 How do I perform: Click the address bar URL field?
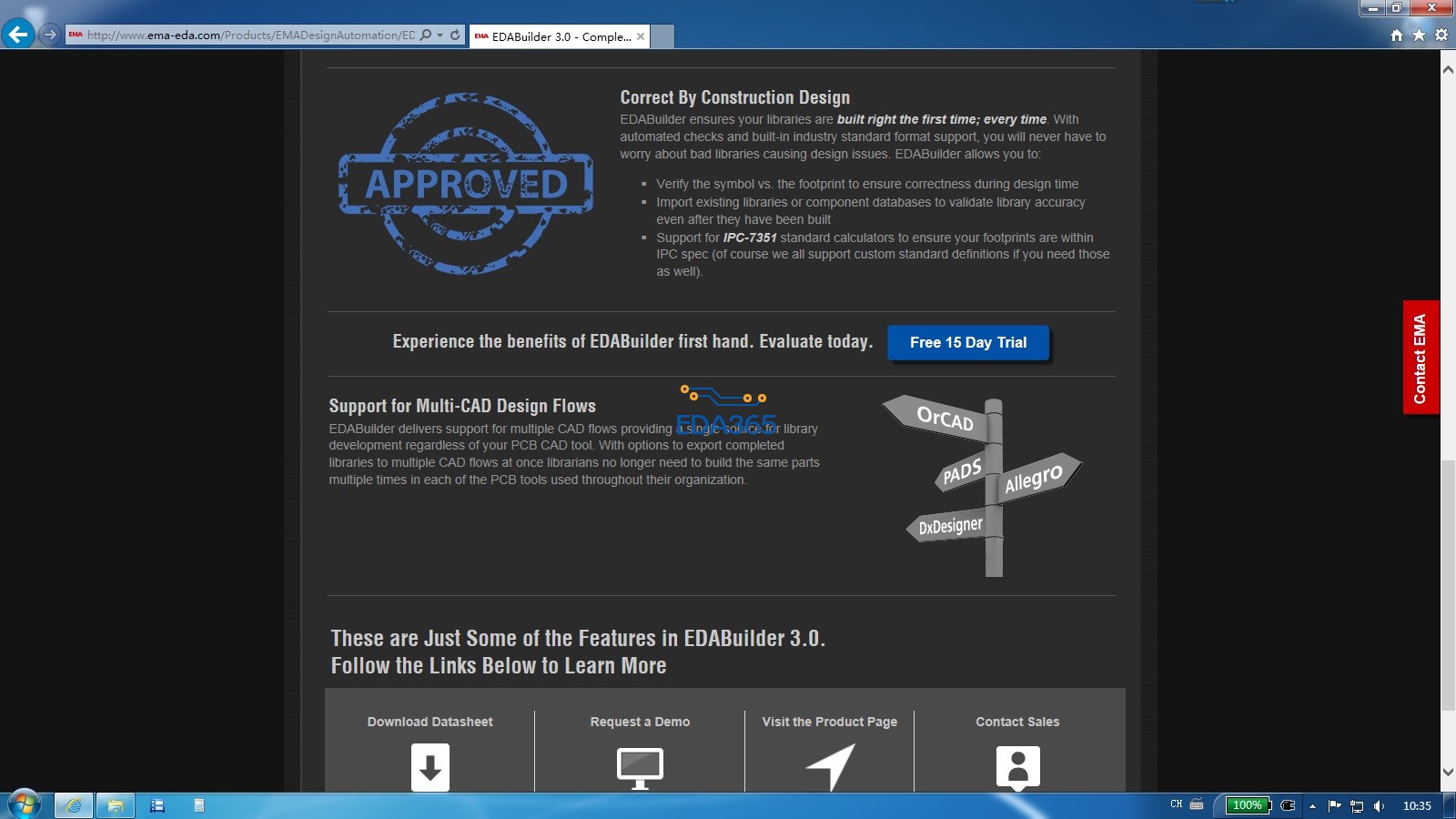250,35
